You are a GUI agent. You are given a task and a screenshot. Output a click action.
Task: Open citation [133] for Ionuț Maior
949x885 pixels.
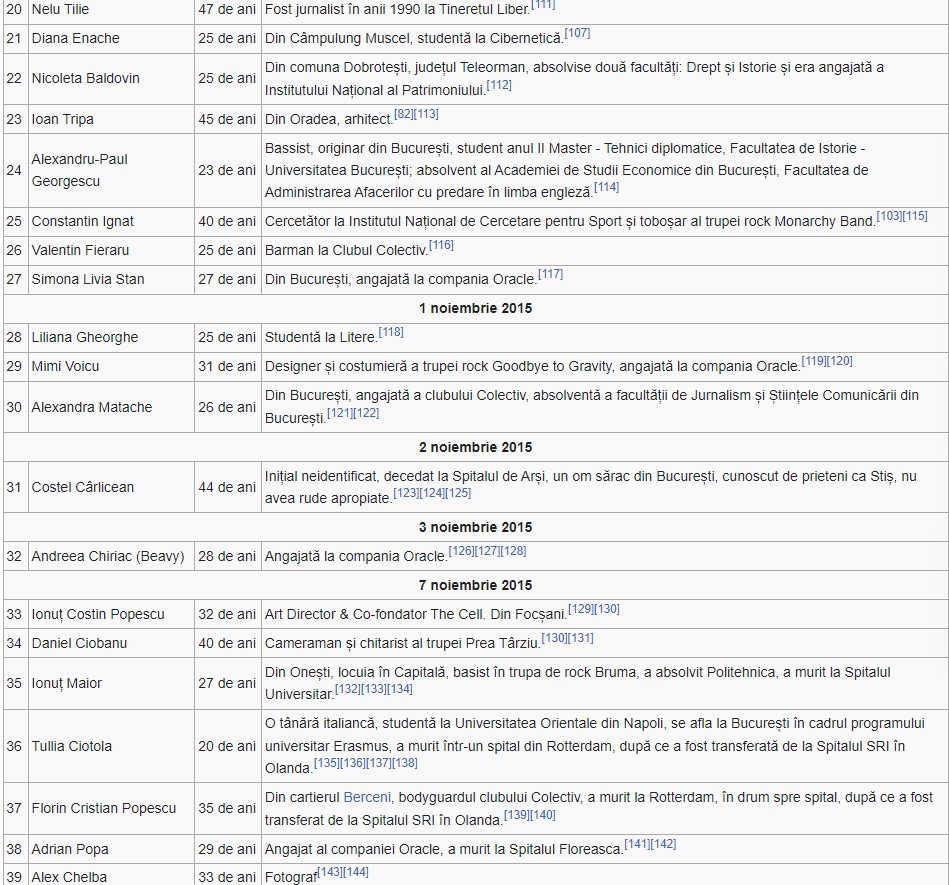click(x=373, y=689)
